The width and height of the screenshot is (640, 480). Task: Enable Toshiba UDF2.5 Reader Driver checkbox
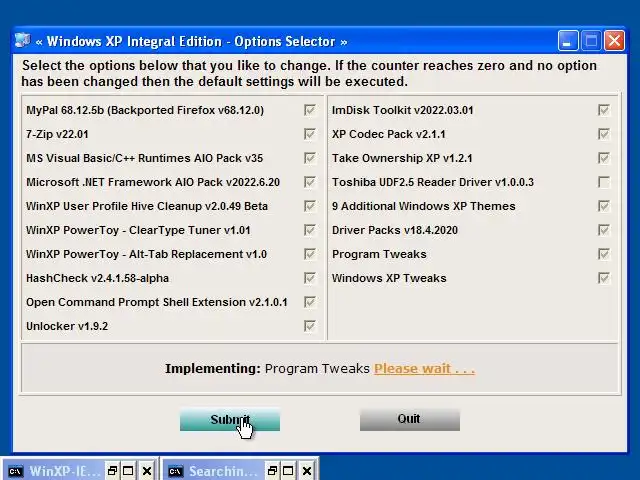coord(604,182)
